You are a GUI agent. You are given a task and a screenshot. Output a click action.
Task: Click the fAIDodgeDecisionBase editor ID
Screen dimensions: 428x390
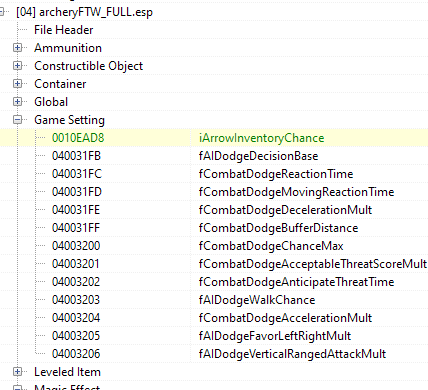pyautogui.click(x=259, y=156)
